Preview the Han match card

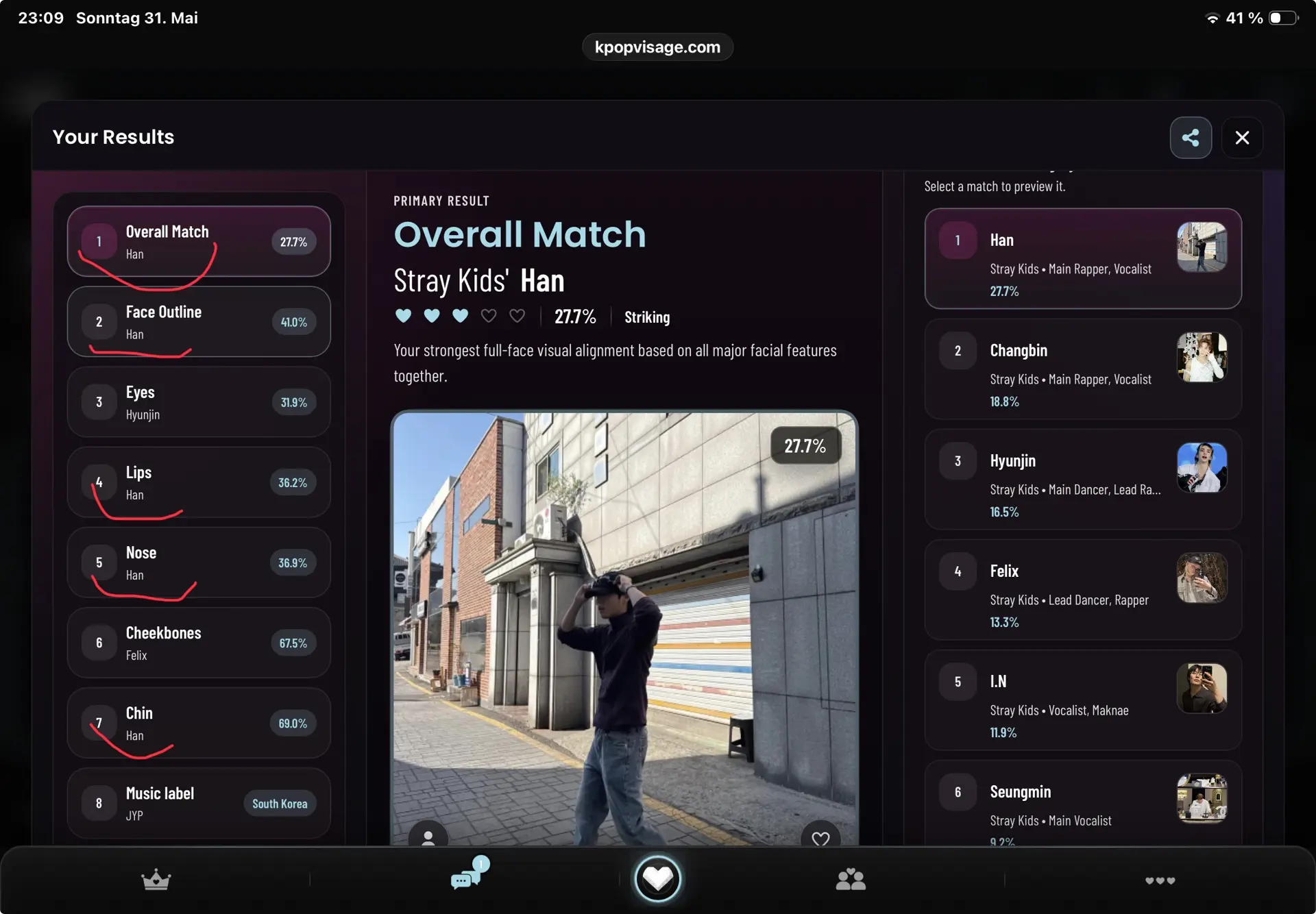(x=1083, y=259)
